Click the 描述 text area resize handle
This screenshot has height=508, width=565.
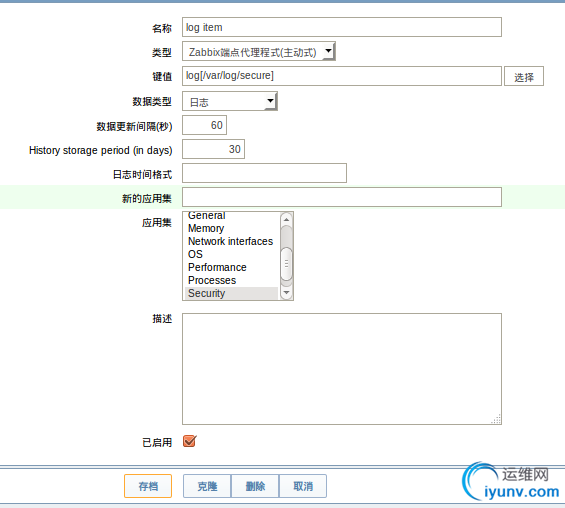click(x=496, y=419)
